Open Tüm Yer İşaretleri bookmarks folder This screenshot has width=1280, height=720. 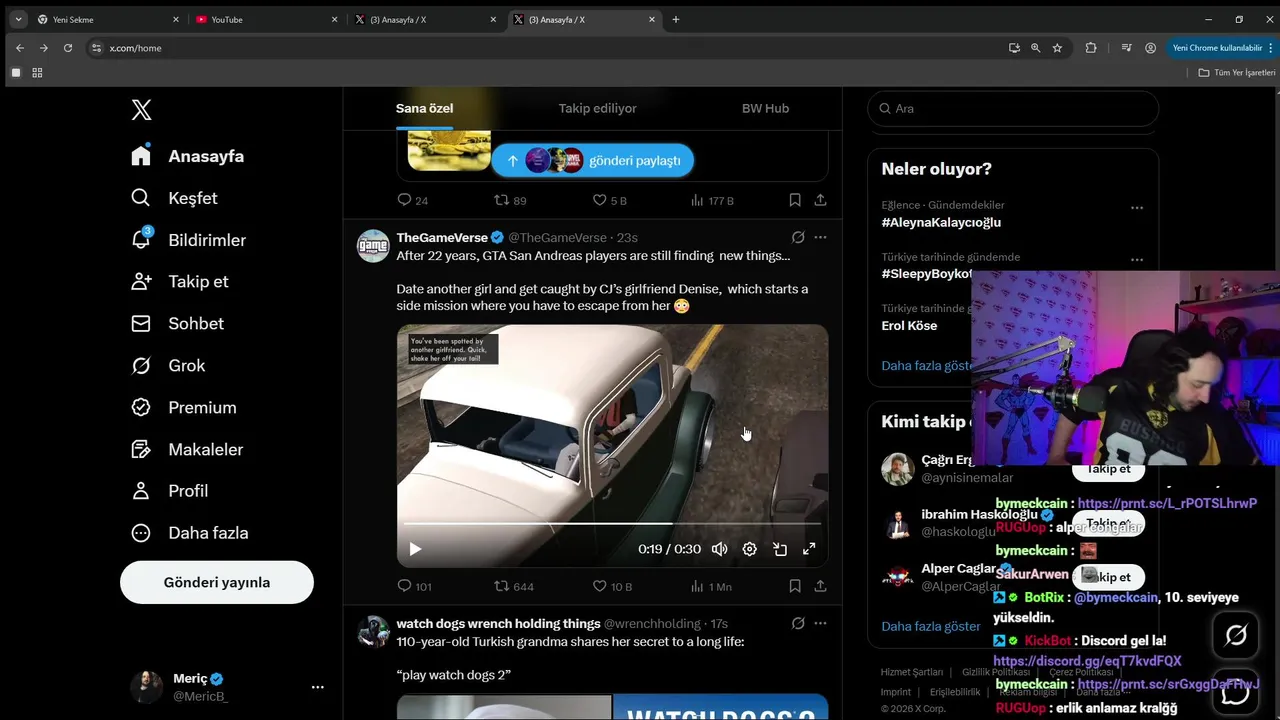click(x=1237, y=73)
